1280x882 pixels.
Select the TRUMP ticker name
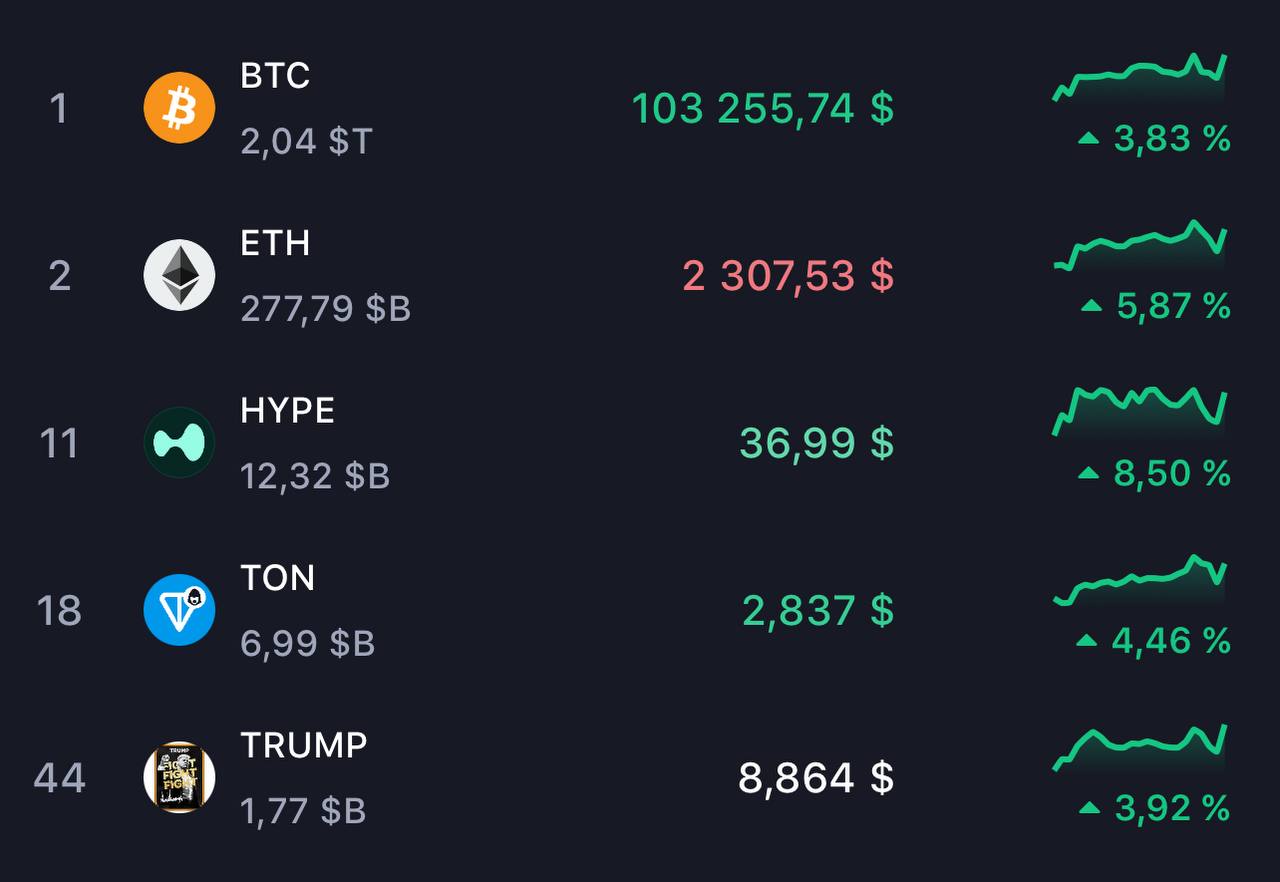pyautogui.click(x=304, y=745)
